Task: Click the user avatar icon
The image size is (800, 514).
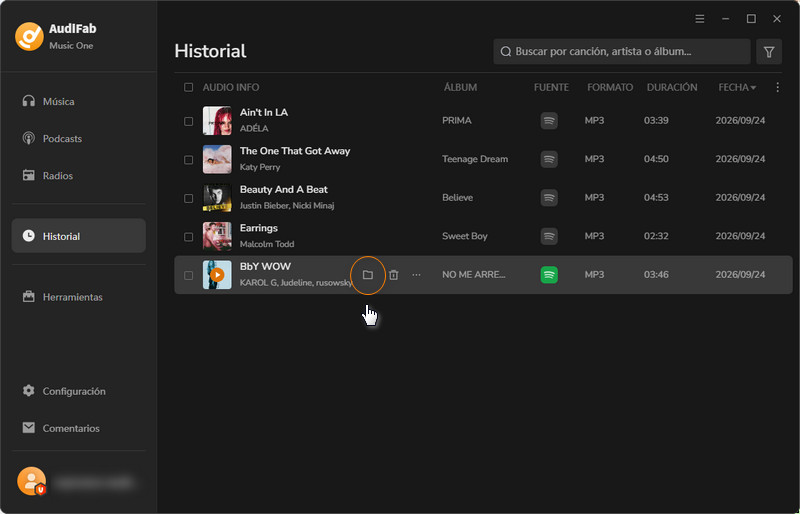Action: click(32, 481)
